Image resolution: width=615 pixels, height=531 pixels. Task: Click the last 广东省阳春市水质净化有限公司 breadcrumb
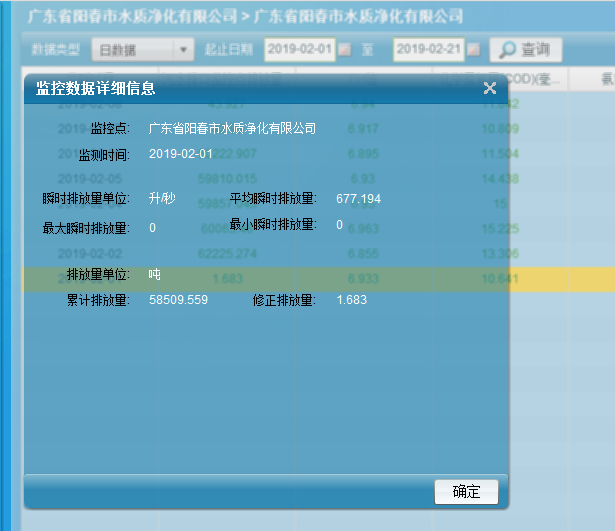(358, 16)
